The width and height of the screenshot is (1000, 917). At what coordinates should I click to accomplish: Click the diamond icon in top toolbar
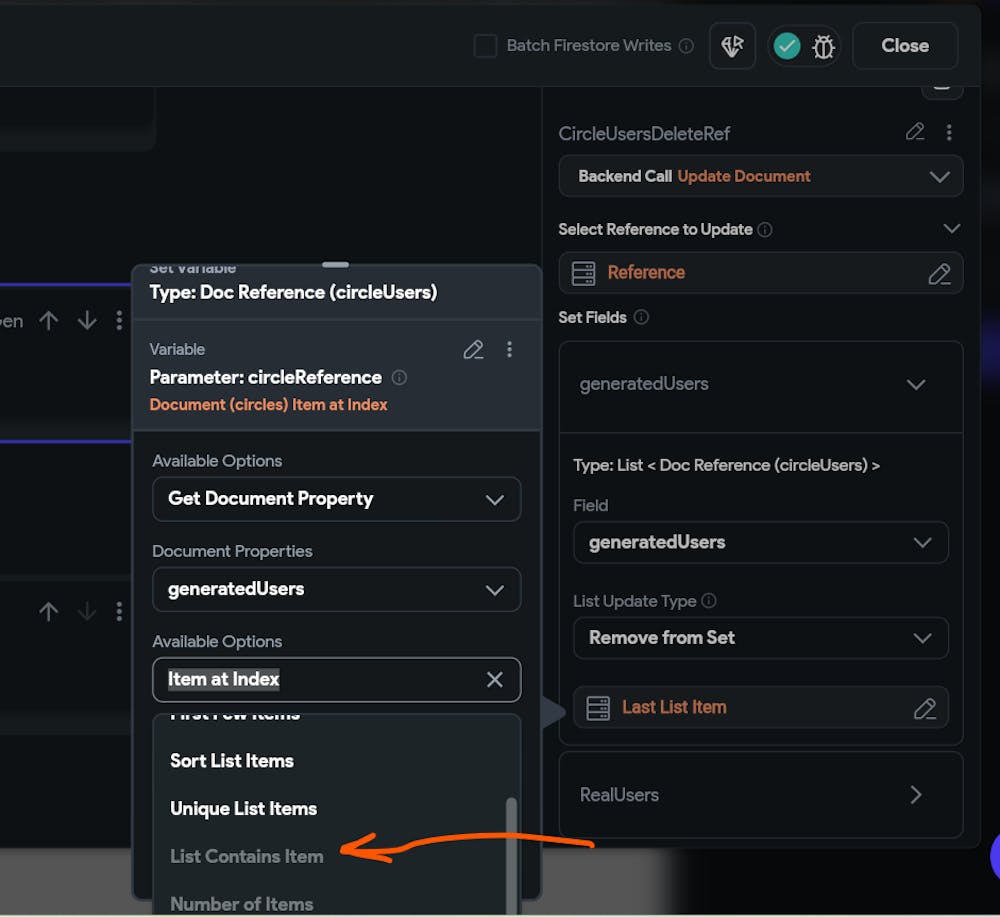[732, 46]
